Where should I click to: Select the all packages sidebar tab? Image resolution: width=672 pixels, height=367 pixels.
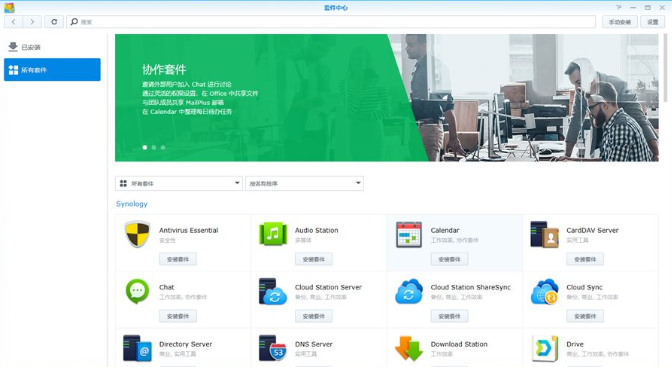pos(52,70)
